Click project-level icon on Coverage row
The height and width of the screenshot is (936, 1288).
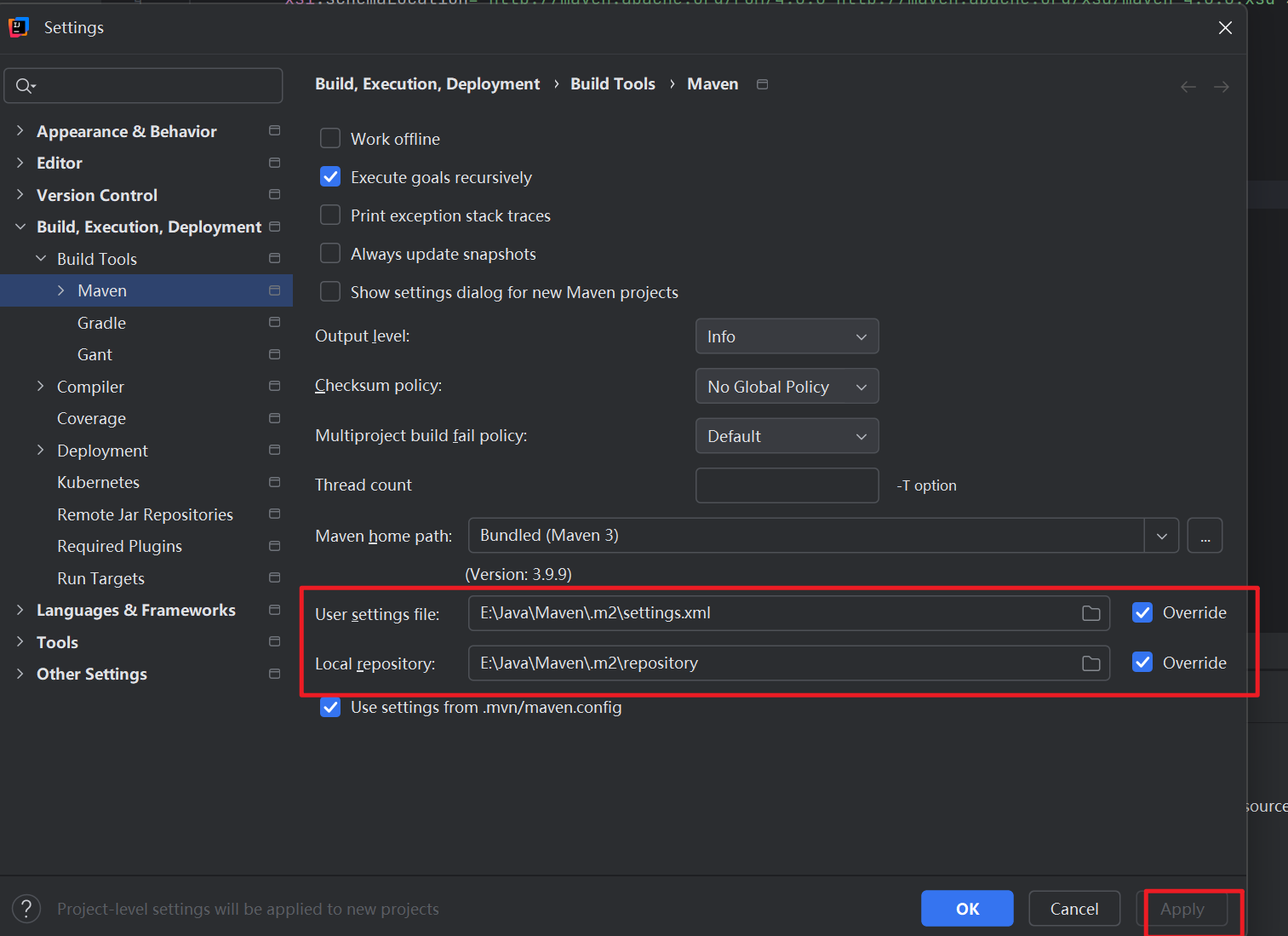coord(274,418)
